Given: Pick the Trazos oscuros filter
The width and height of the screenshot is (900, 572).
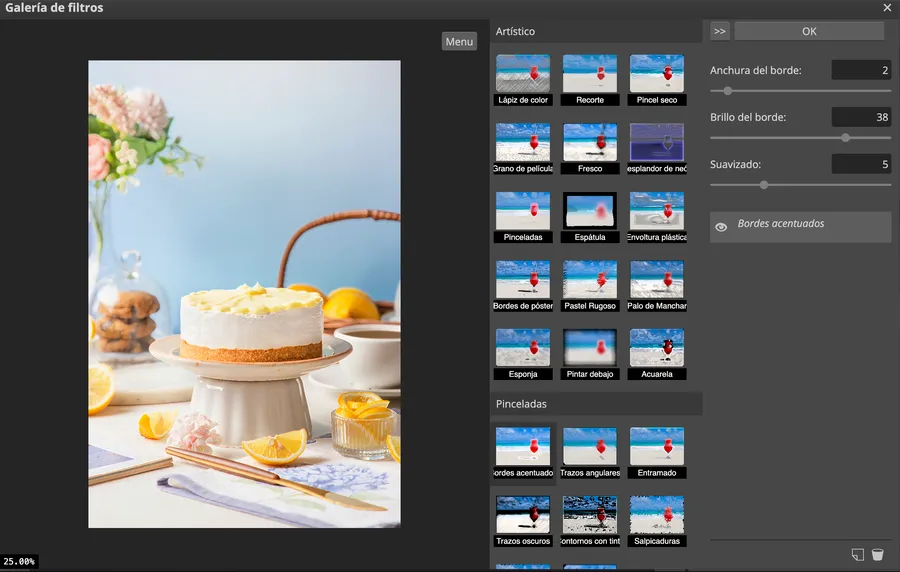Looking at the screenshot, I should [x=523, y=520].
